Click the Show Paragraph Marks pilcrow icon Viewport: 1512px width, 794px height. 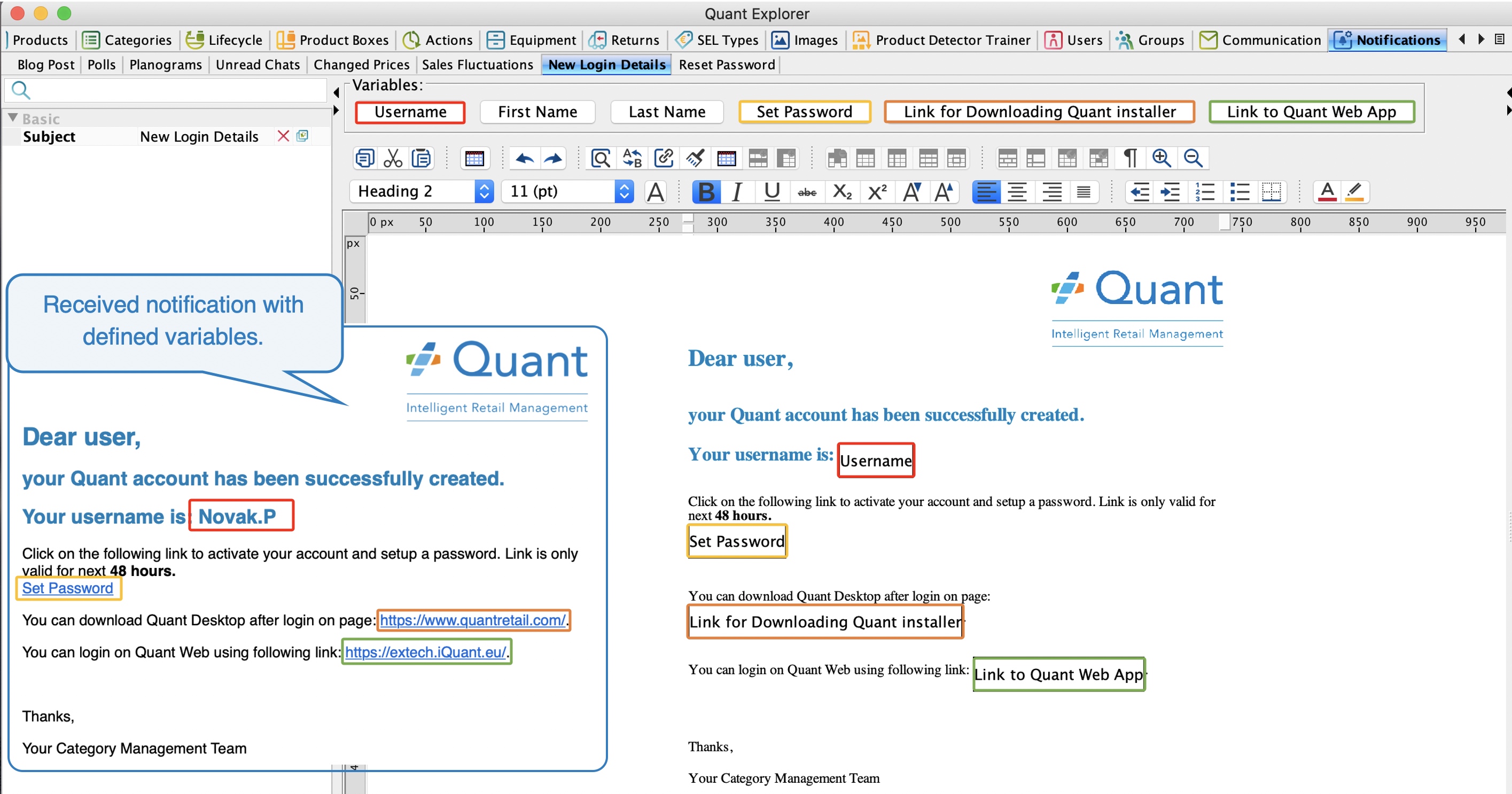pos(1130,158)
